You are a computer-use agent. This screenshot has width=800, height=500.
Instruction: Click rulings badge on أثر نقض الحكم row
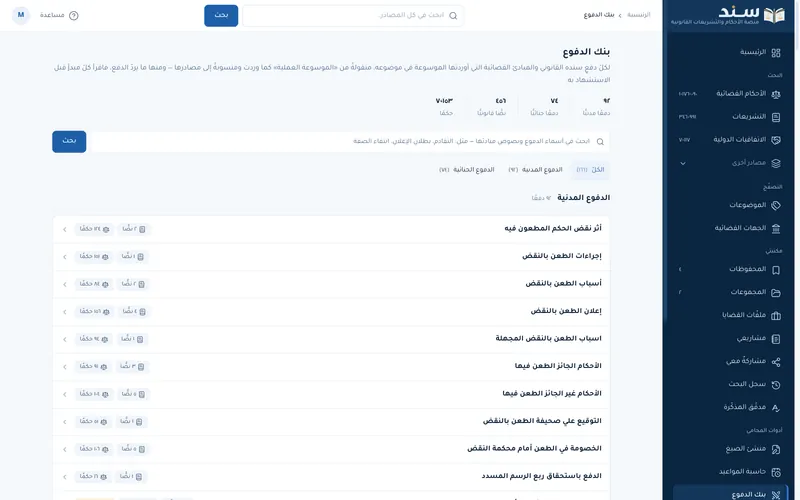tap(94, 229)
